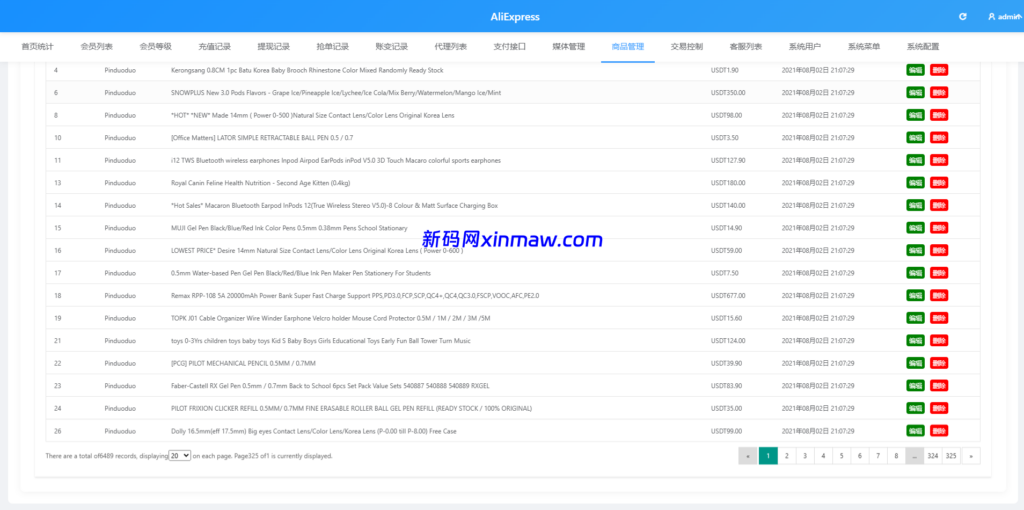Open the 账变记录 tab
Image resolution: width=1024 pixels, height=510 pixels.
pyautogui.click(x=392, y=47)
